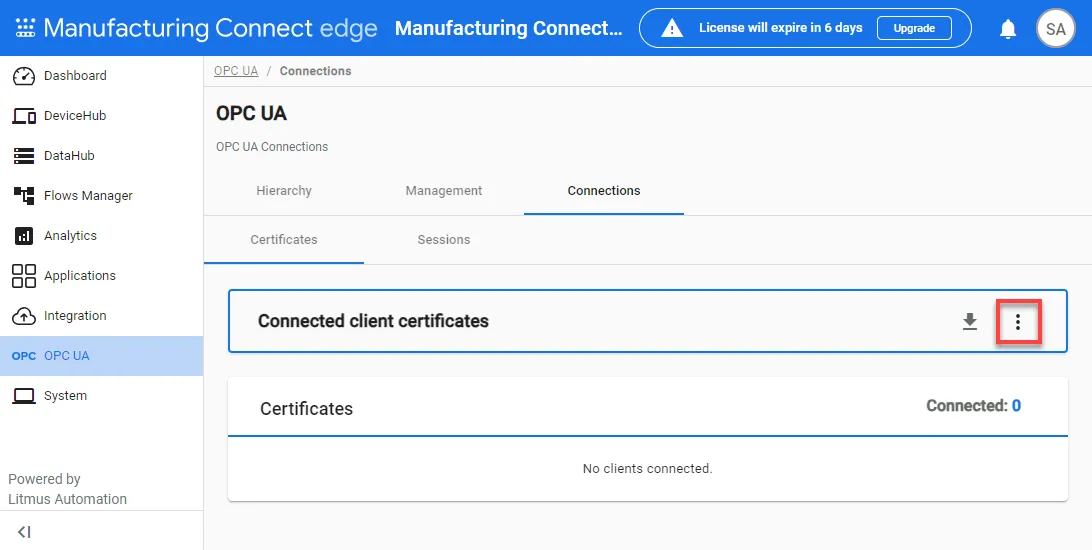Collapse the sidebar navigation
The height and width of the screenshot is (550, 1092).
coord(24,532)
